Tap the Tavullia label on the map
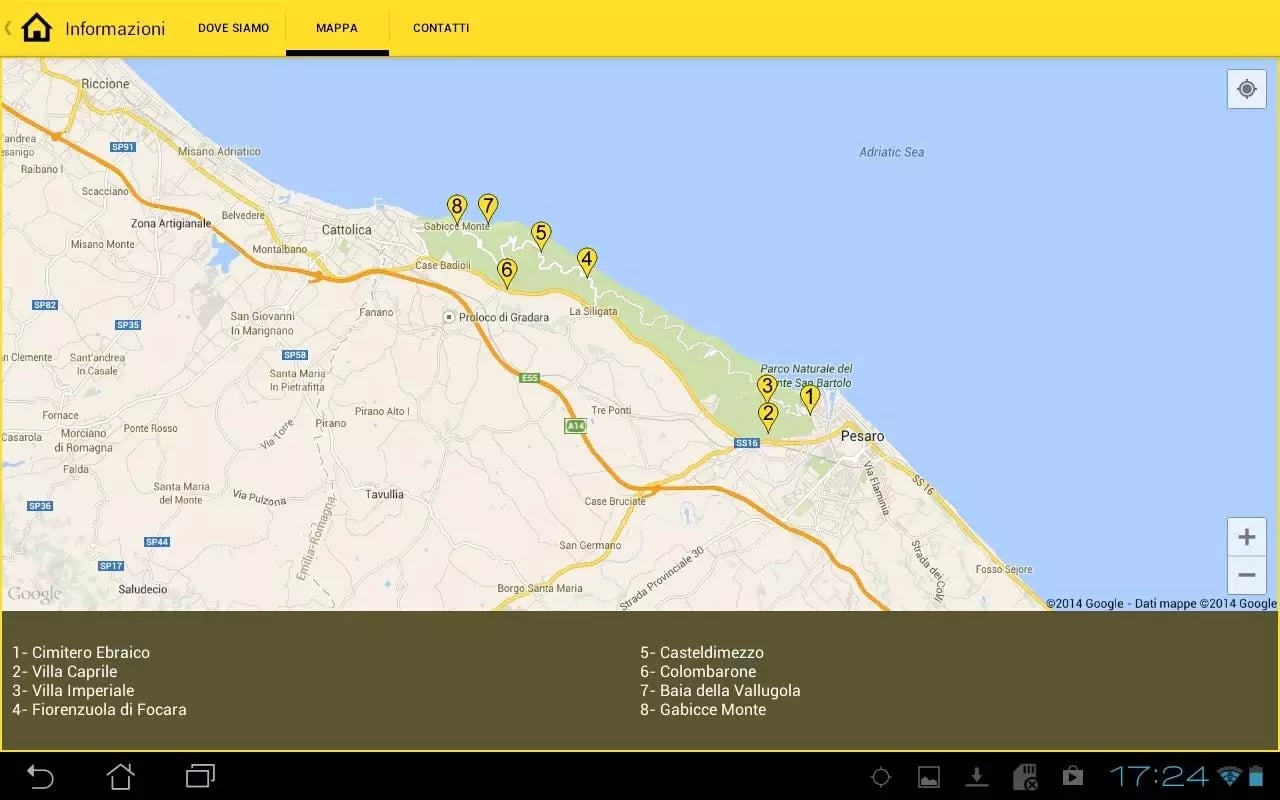Screen dimensions: 1280x800 click(385, 494)
